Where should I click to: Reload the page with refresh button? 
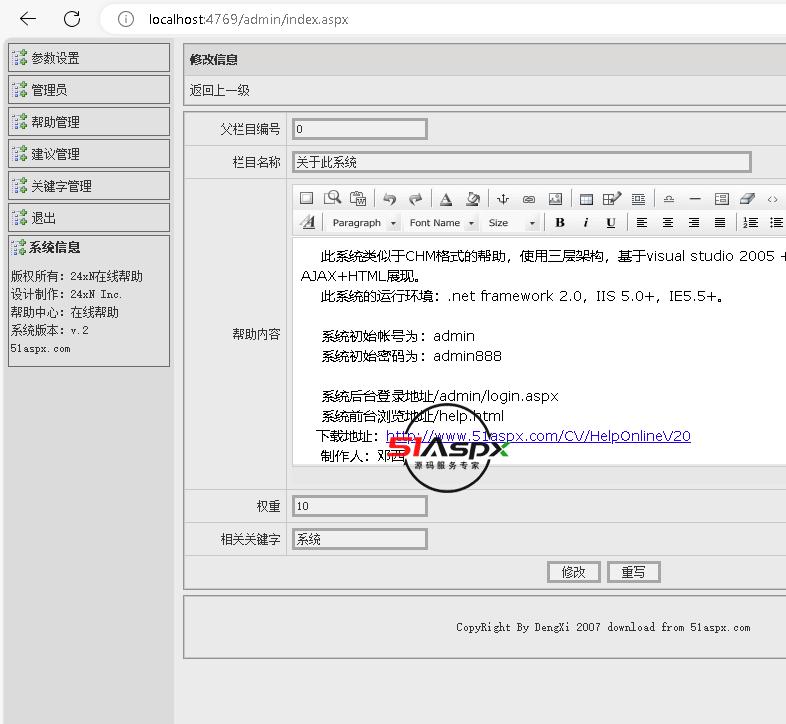pyautogui.click(x=72, y=19)
